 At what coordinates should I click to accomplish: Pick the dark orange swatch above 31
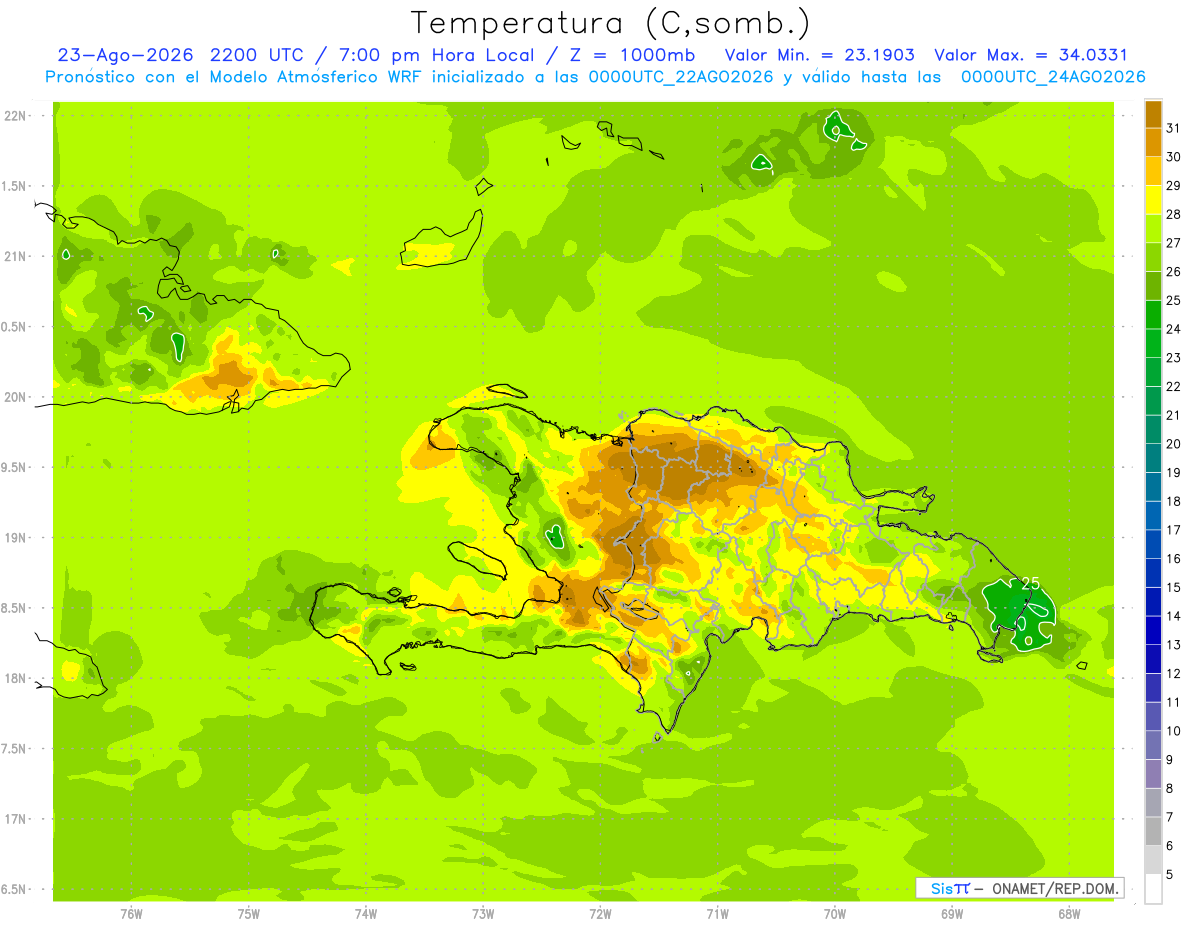pos(1153,114)
